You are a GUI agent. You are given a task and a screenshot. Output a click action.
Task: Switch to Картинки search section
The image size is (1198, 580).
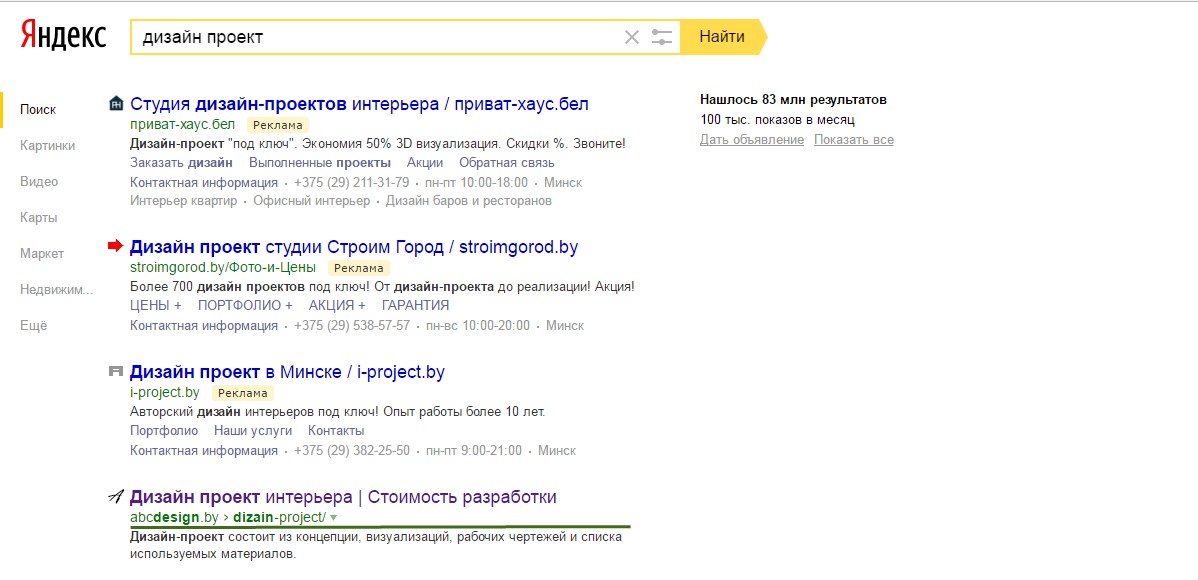pos(47,145)
